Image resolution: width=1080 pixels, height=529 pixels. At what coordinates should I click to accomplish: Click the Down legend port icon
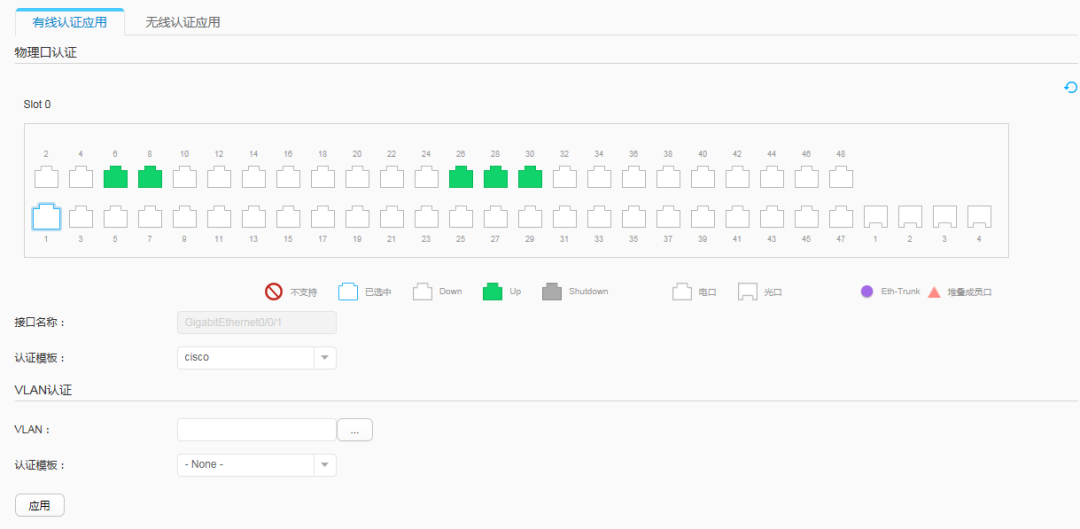click(423, 291)
